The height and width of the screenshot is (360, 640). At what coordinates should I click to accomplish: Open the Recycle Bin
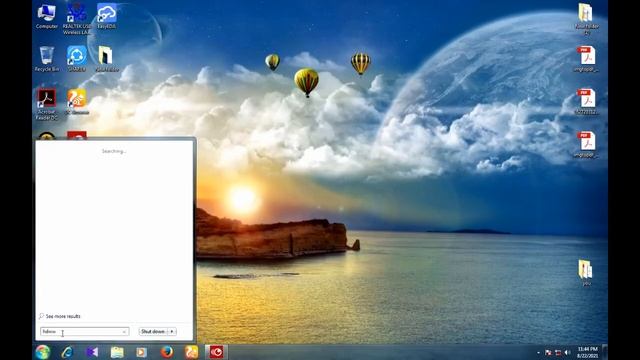point(47,59)
